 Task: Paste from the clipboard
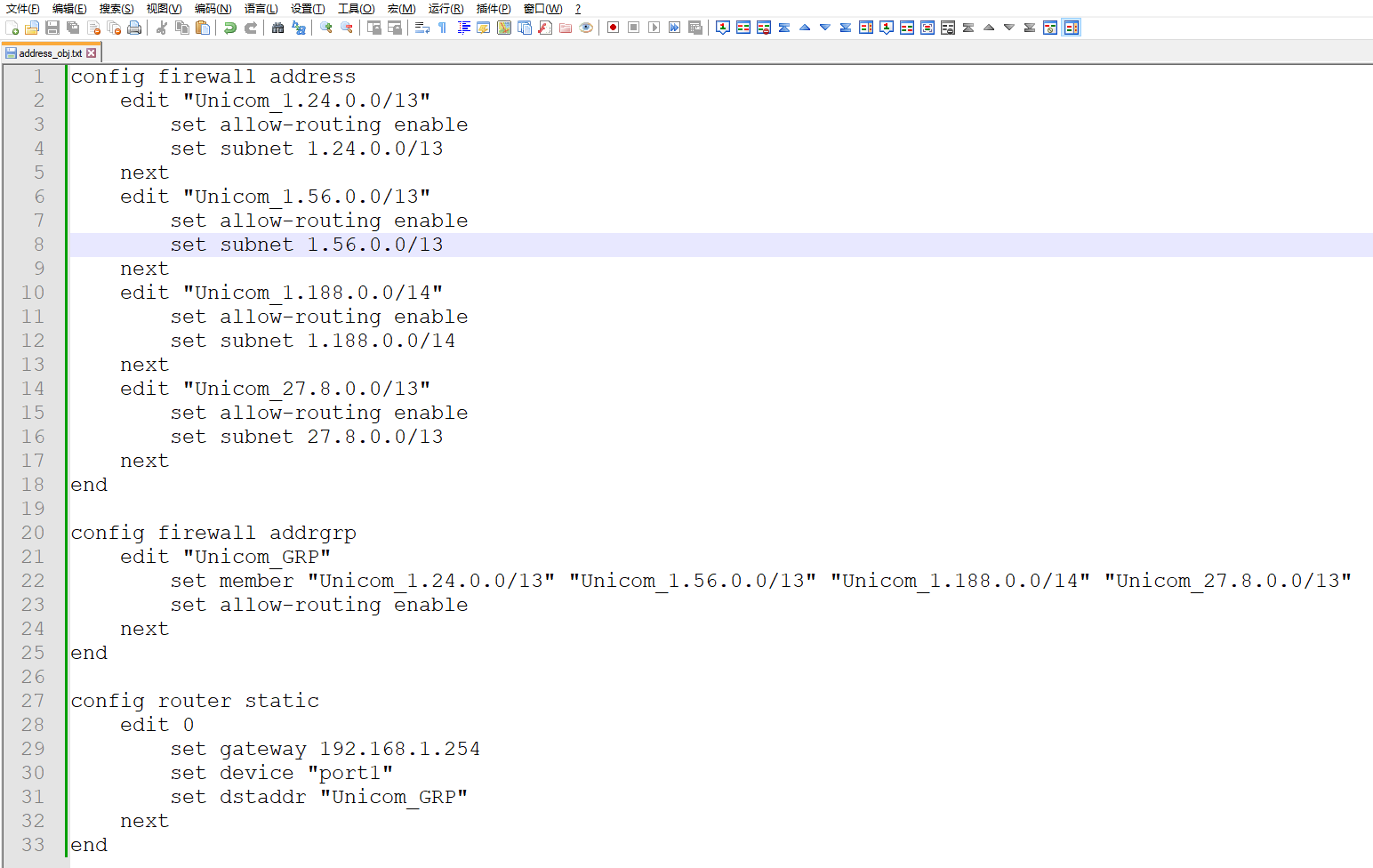pos(202,28)
